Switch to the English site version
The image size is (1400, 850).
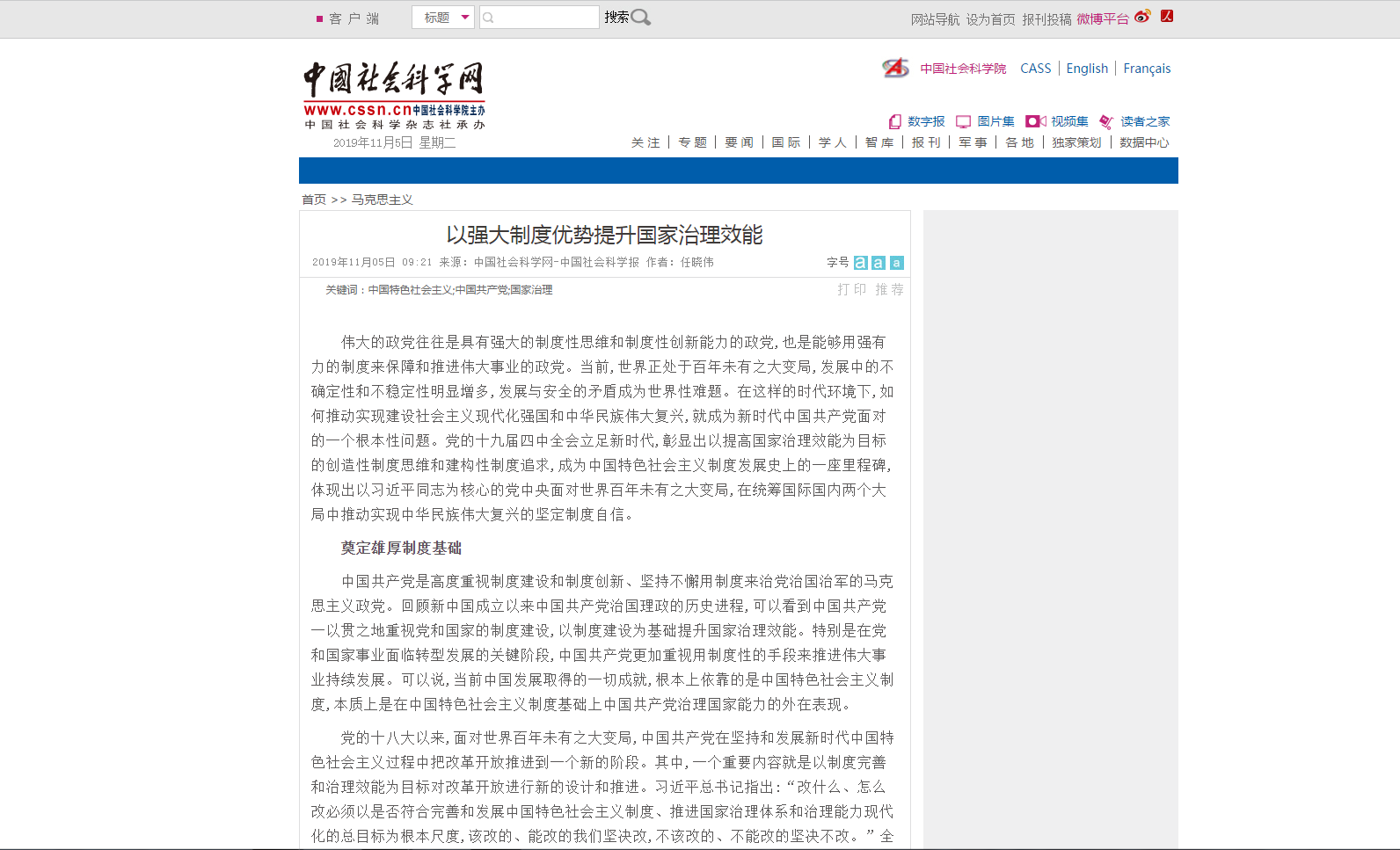pos(1087,69)
